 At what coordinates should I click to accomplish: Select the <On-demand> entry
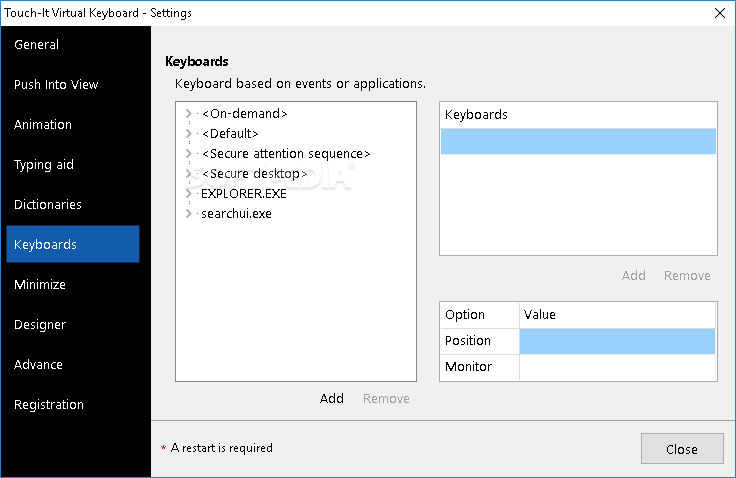click(245, 114)
